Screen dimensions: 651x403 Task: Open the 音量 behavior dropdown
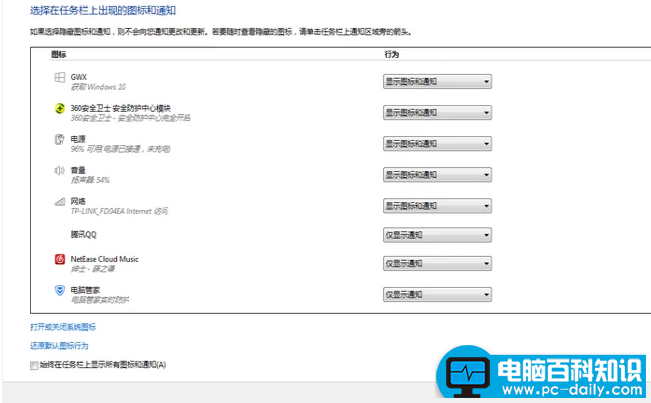point(437,175)
